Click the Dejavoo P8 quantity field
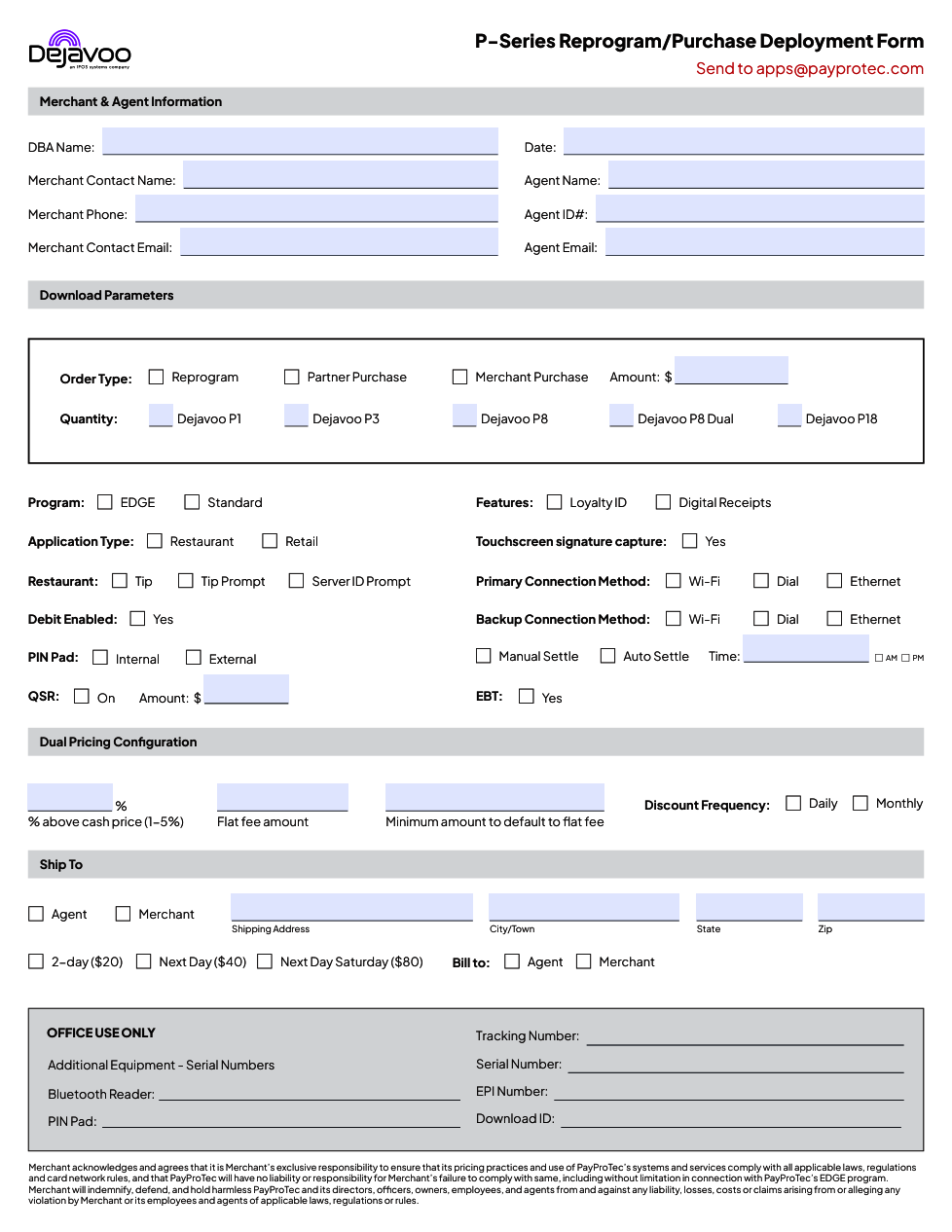The image size is (952, 1232). click(464, 416)
